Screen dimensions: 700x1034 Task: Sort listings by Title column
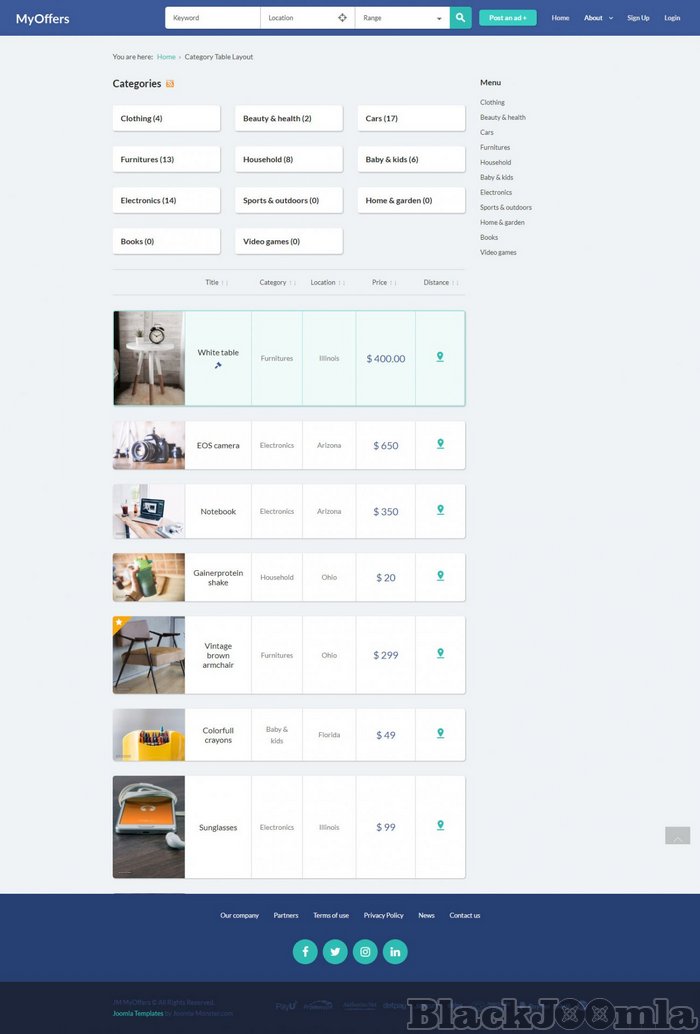(x=216, y=283)
